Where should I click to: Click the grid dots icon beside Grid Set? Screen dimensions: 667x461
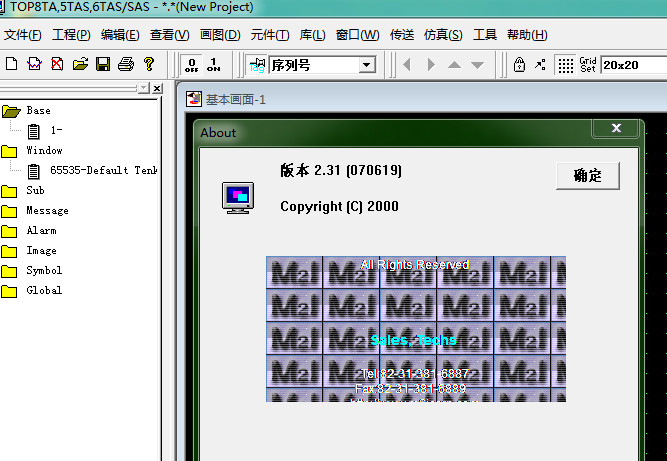(x=566, y=65)
